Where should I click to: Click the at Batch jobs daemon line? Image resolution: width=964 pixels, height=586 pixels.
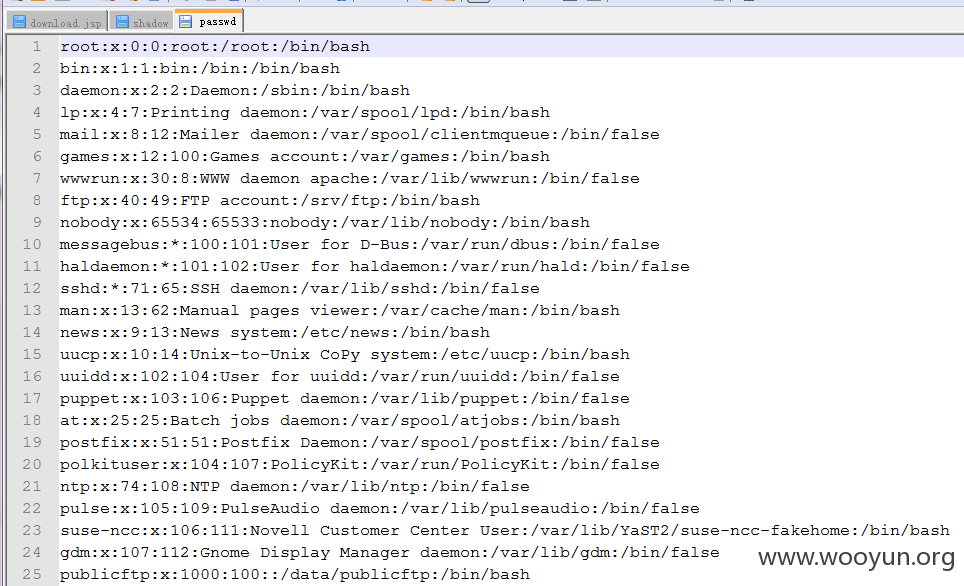(340, 421)
